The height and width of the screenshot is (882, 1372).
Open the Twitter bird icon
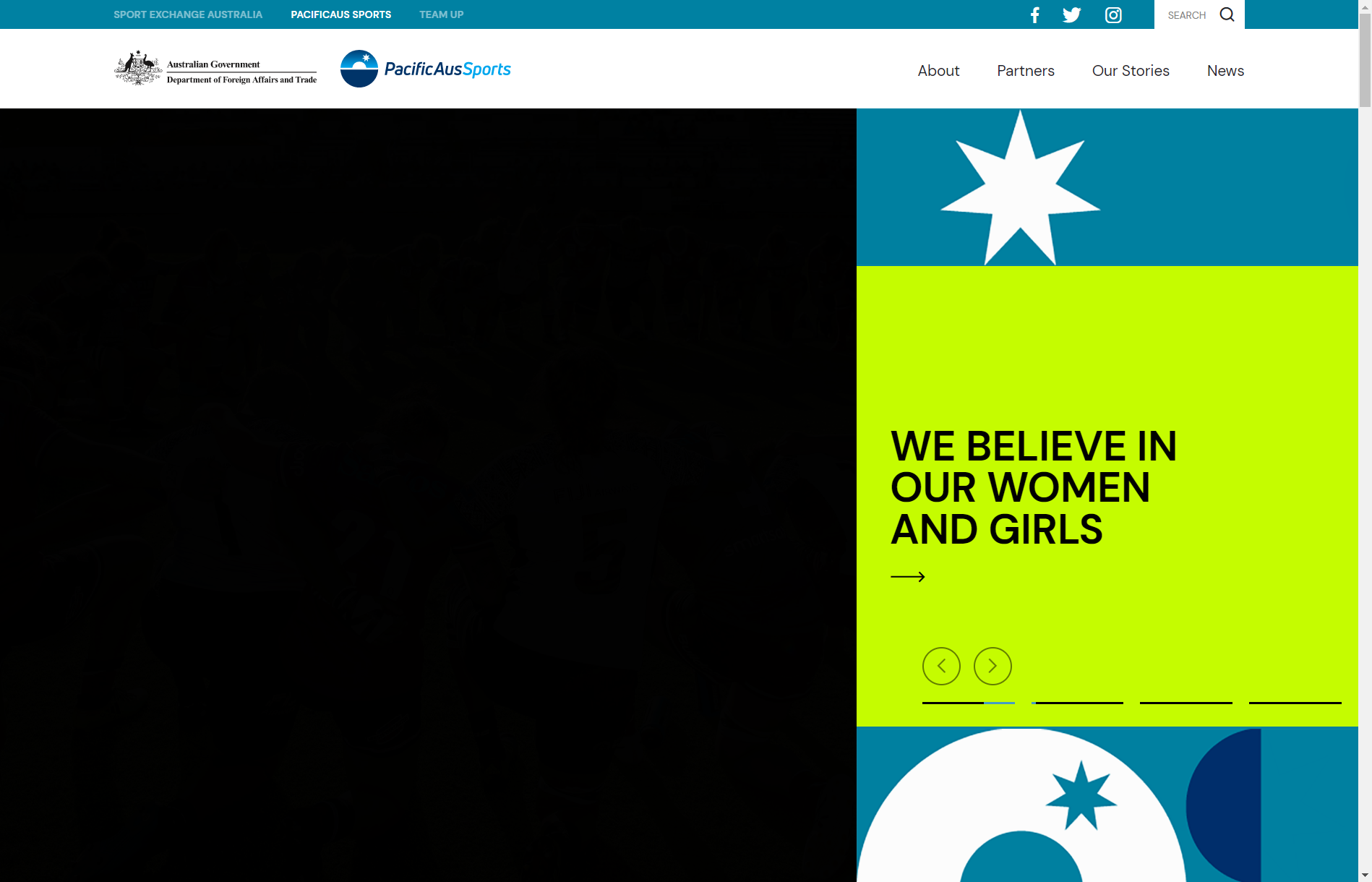tap(1071, 15)
